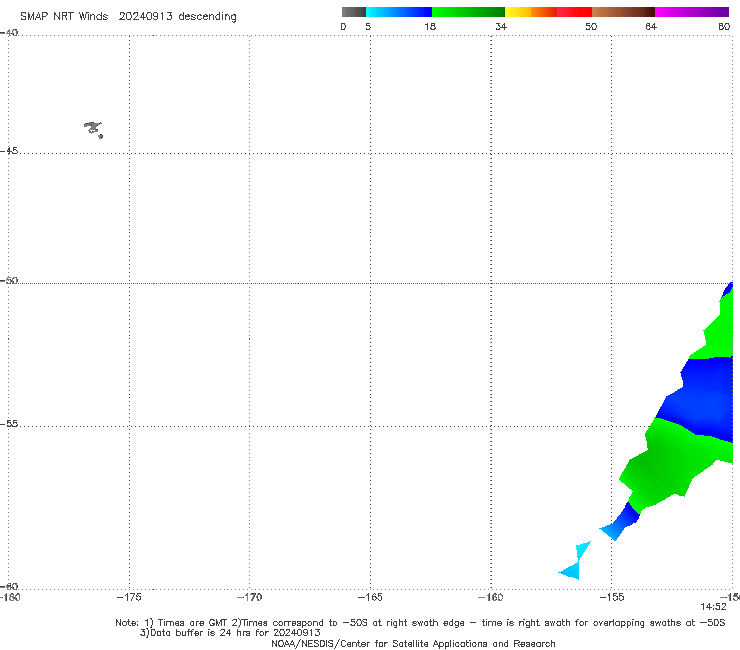Click the yellow-orange segment of the color bar
Image resolution: width=740 pixels, height=650 pixels.
pyautogui.click(x=530, y=12)
